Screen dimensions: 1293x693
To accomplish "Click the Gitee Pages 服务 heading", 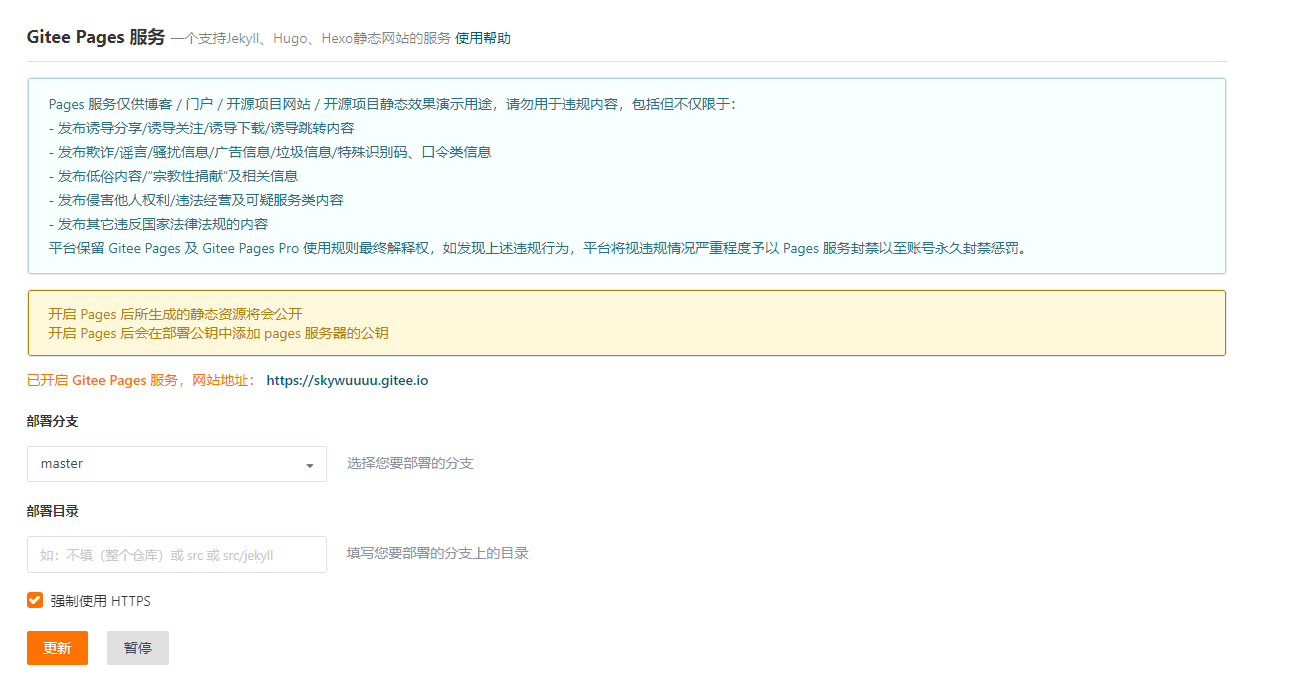I will click(96, 37).
